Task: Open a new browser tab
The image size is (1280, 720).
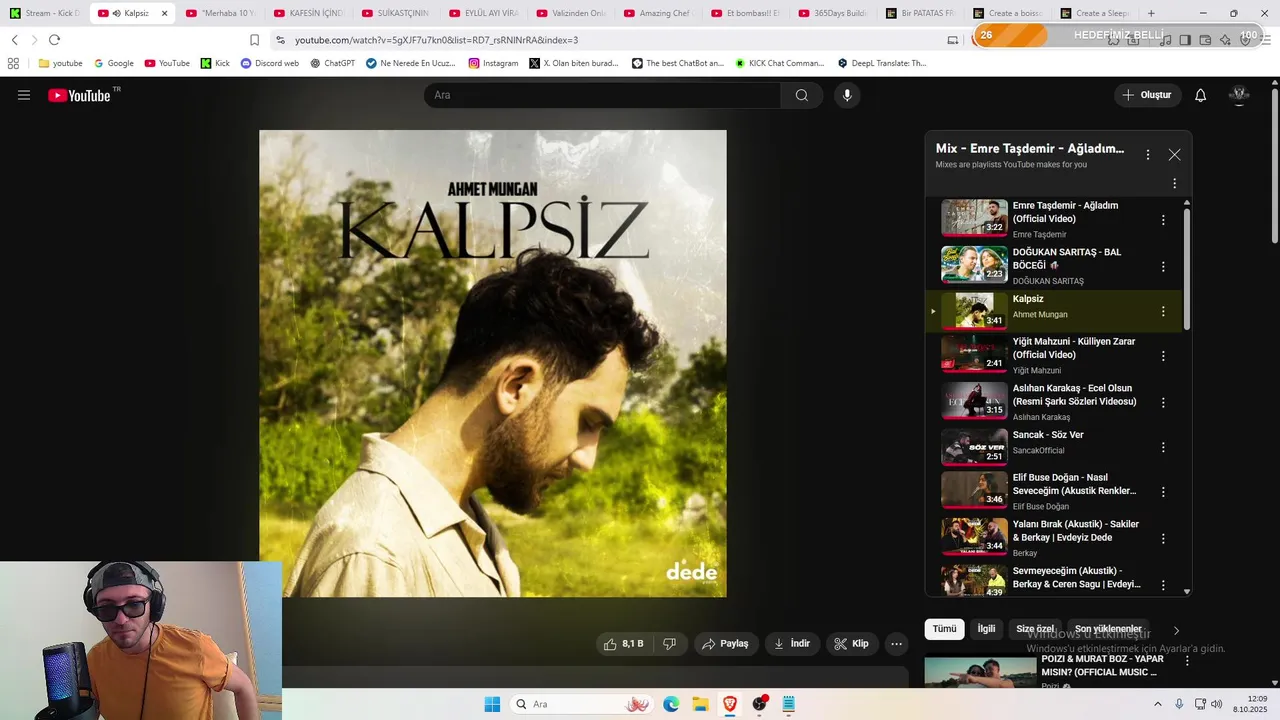Action: pyautogui.click(x=1151, y=13)
